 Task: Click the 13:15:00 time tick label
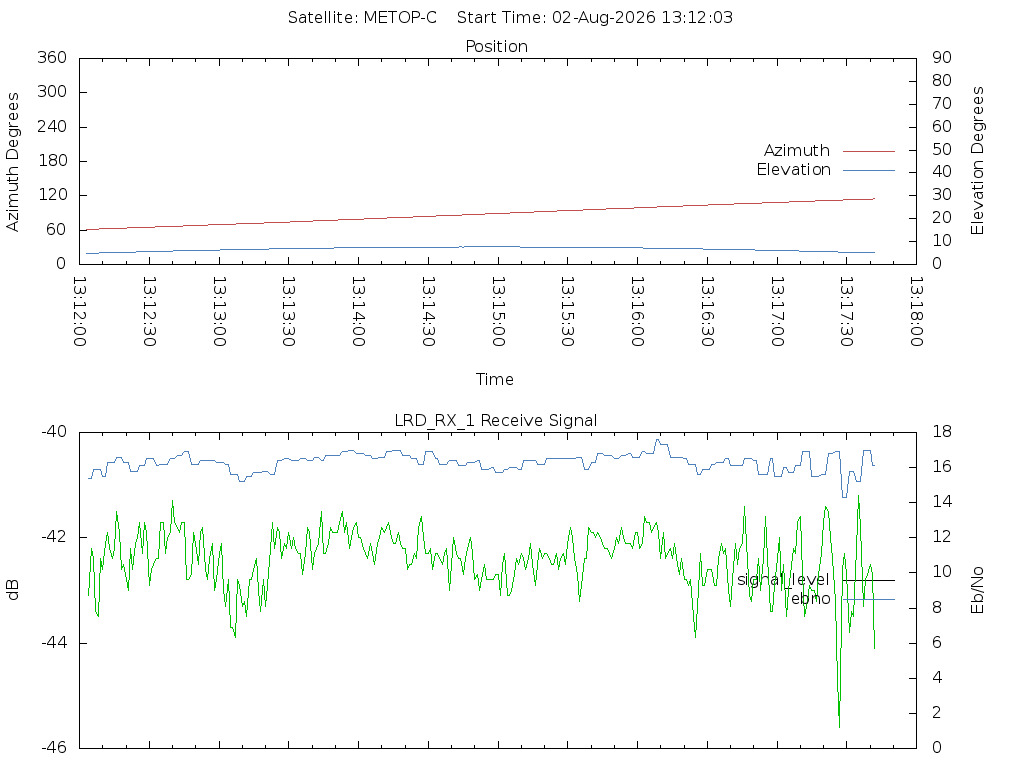pos(498,312)
